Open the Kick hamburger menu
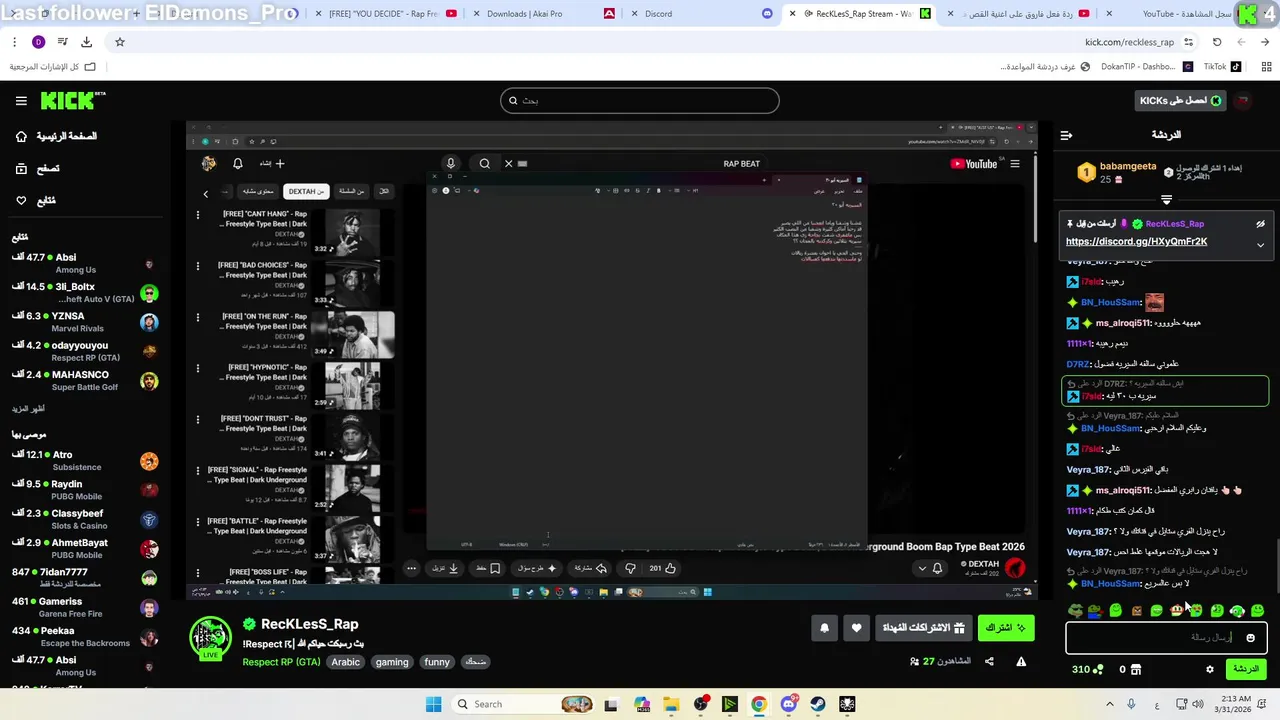This screenshot has width=1280, height=720. coord(21,101)
